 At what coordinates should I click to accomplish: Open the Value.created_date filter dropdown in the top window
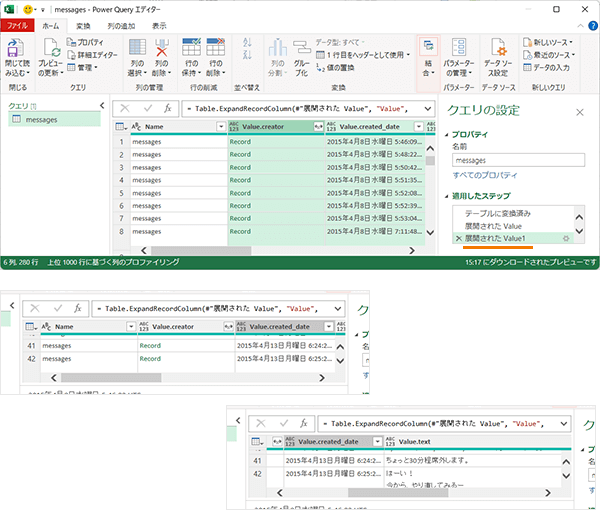(419, 127)
